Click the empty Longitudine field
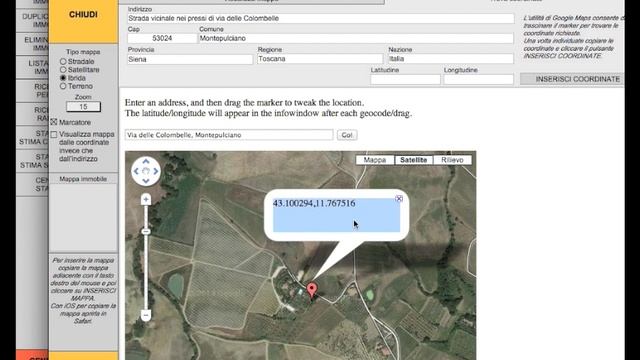Screen dimensions: 640x360 478,79
